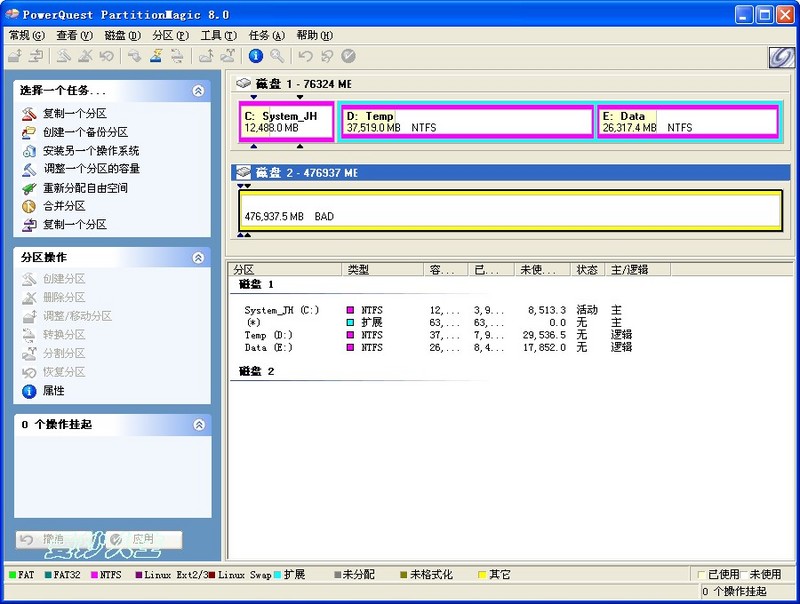Screen dimensions: 800x604
Task: Toggle the 未使用 legend checkbox
Action: pyautogui.click(x=744, y=574)
